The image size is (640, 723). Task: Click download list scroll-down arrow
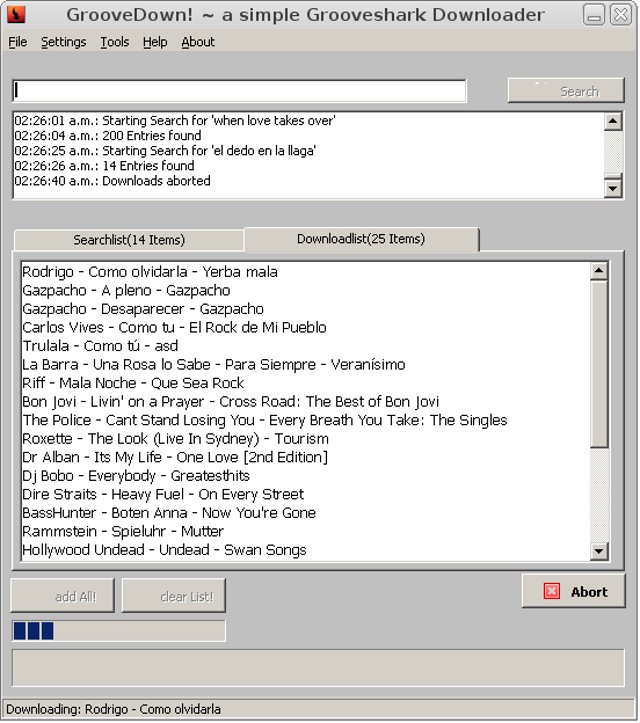(x=599, y=551)
